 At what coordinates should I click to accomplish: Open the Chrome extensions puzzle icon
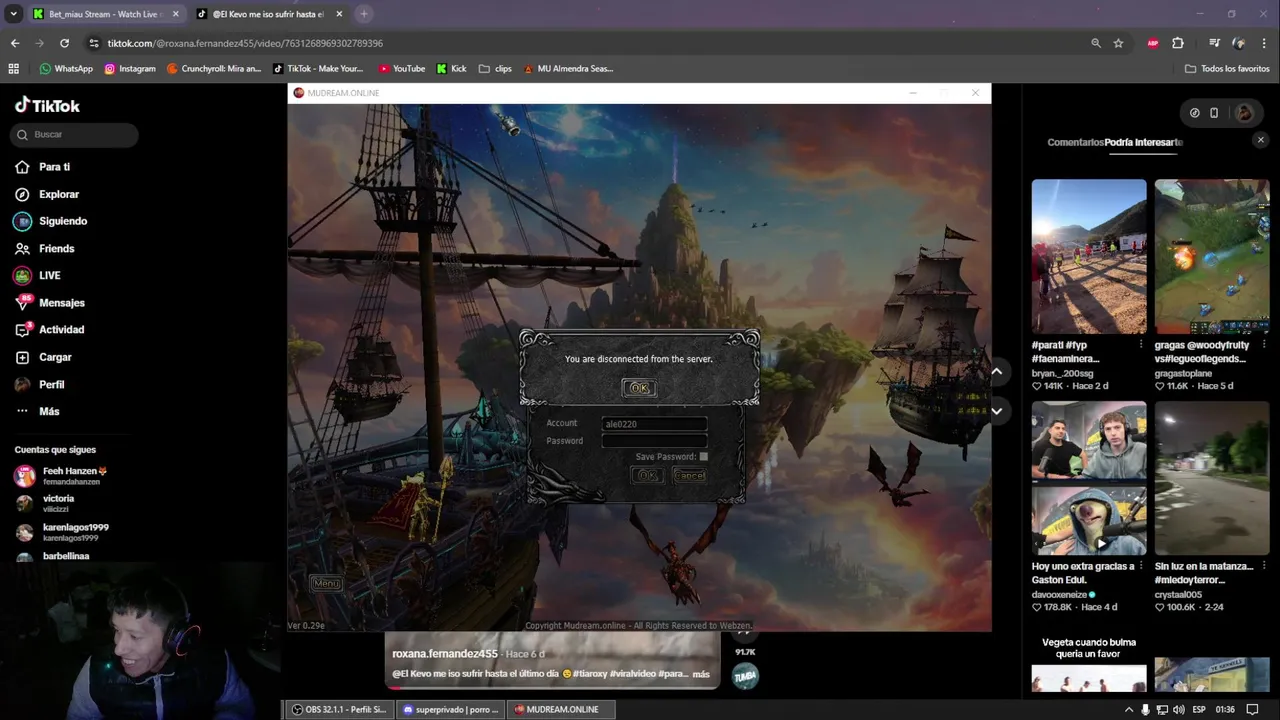point(1178,43)
